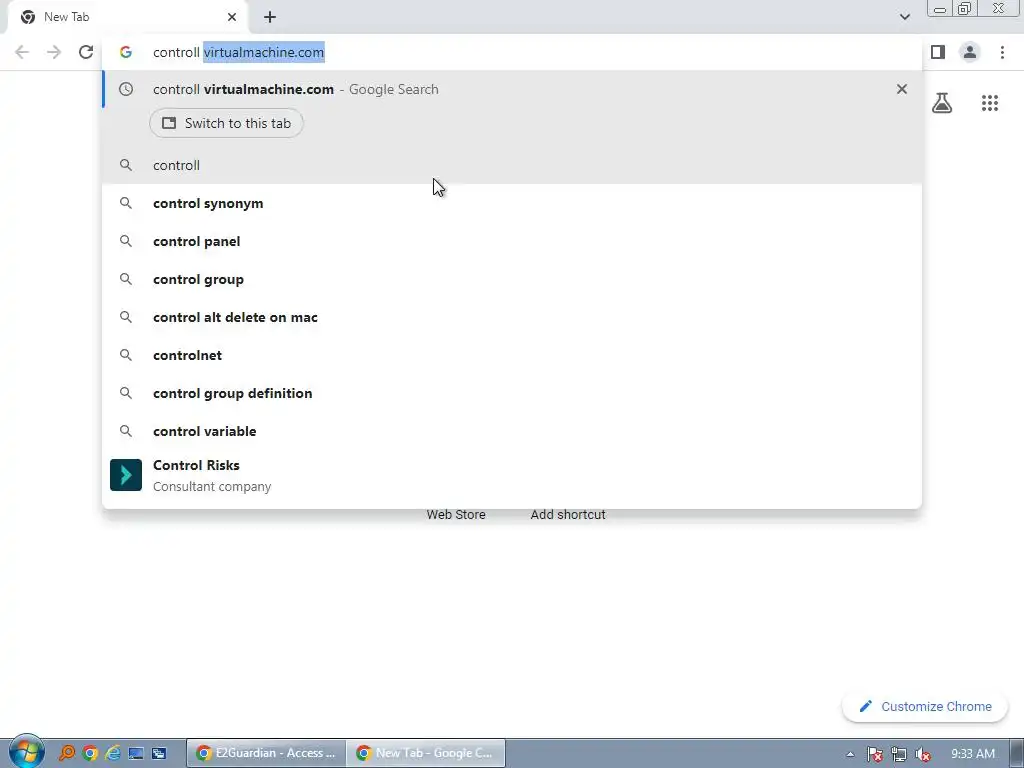Choose 'control group' suggestion
The width and height of the screenshot is (1024, 768).
512,279
